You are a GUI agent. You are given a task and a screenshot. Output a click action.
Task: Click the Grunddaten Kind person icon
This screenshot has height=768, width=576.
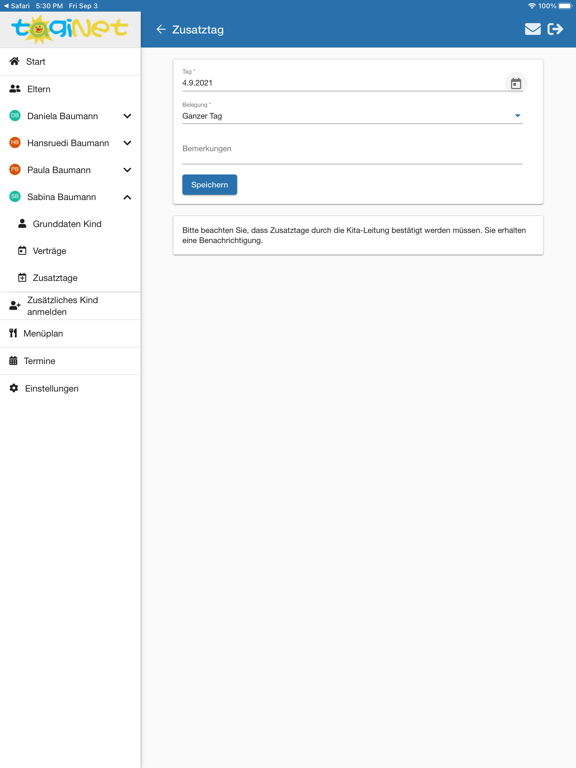coord(22,223)
